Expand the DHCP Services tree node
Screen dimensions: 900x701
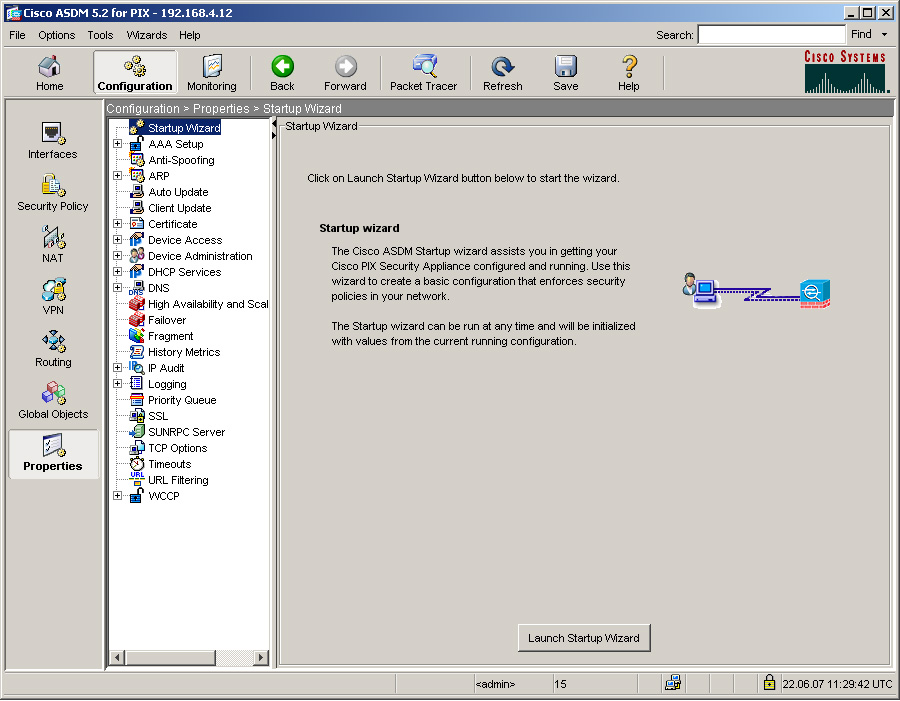click(x=118, y=272)
